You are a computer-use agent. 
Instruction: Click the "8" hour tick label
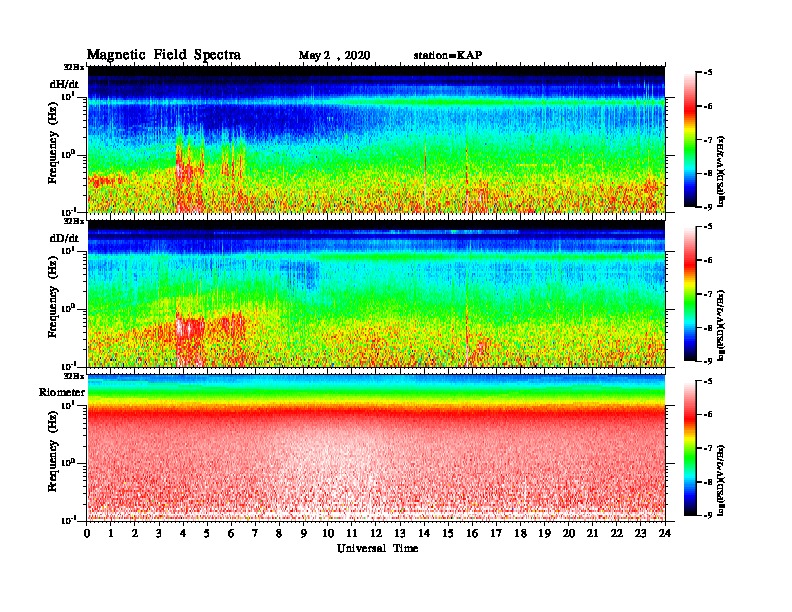coord(279,534)
